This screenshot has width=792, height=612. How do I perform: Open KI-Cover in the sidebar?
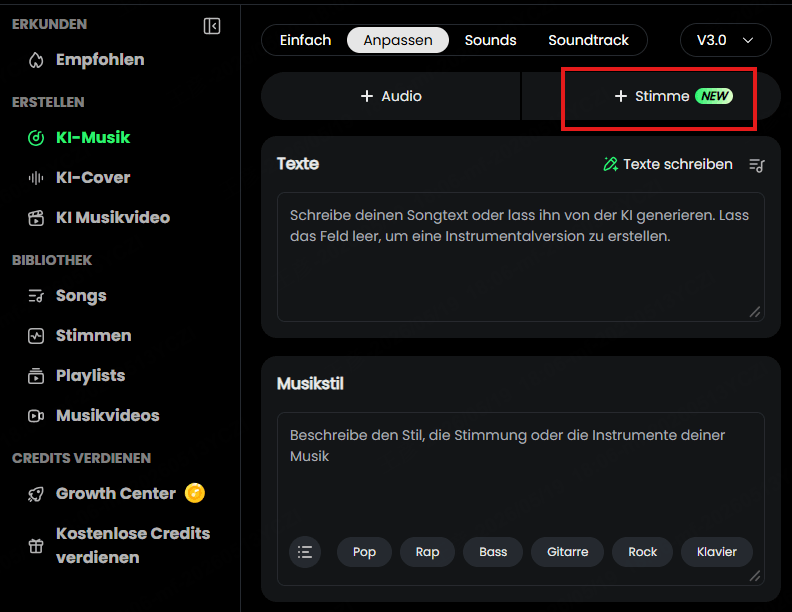pos(93,177)
